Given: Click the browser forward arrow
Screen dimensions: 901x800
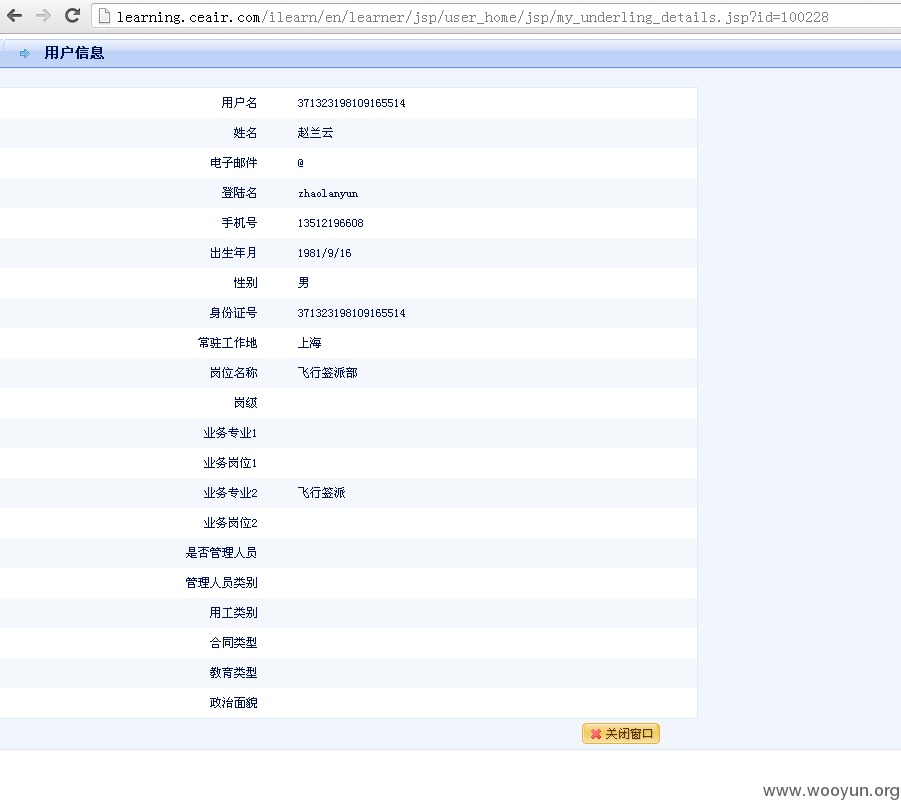Looking at the screenshot, I should [x=44, y=16].
